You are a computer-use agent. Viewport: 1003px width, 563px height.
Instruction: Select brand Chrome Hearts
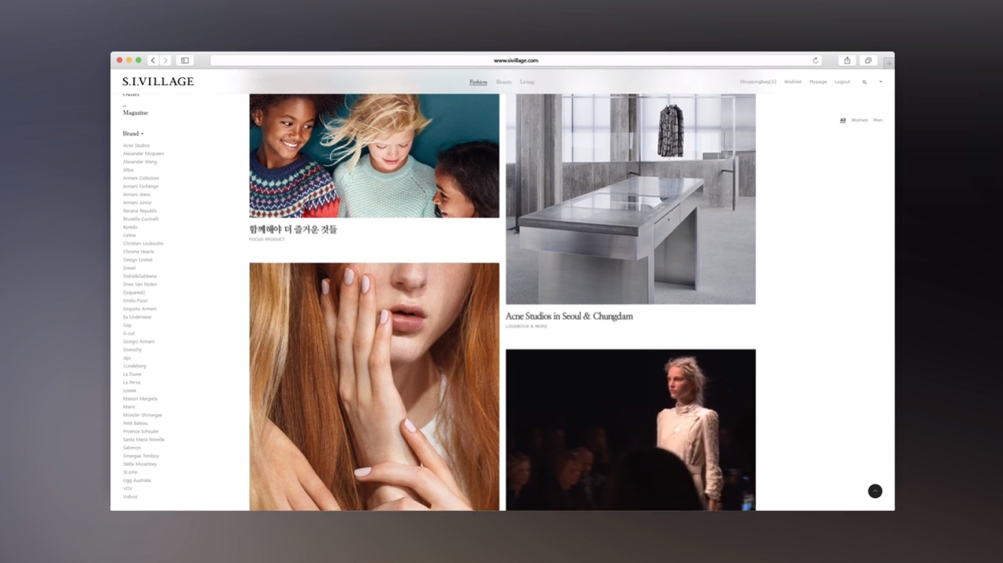138,251
